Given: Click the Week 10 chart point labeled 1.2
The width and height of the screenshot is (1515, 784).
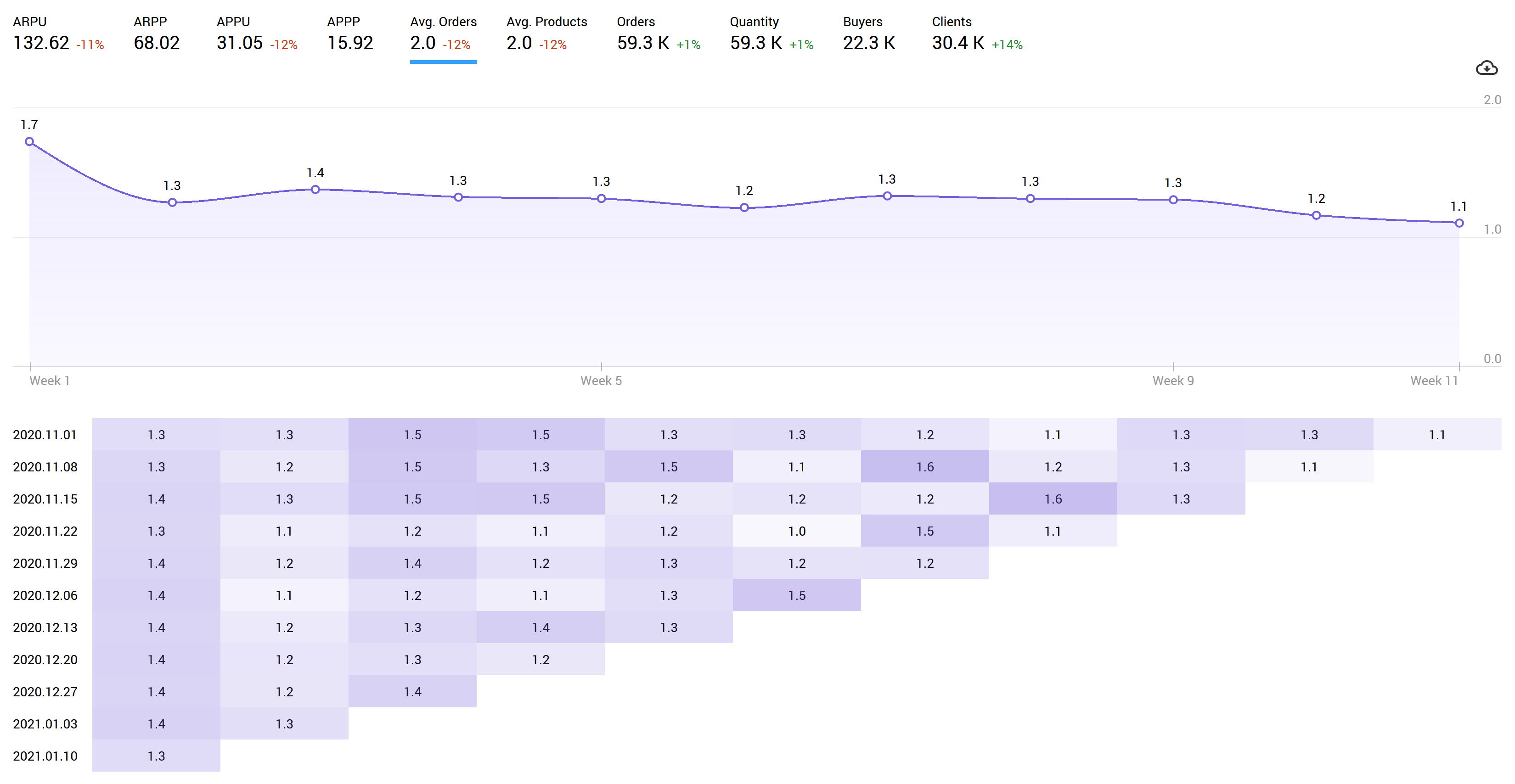Looking at the screenshot, I should (1316, 216).
